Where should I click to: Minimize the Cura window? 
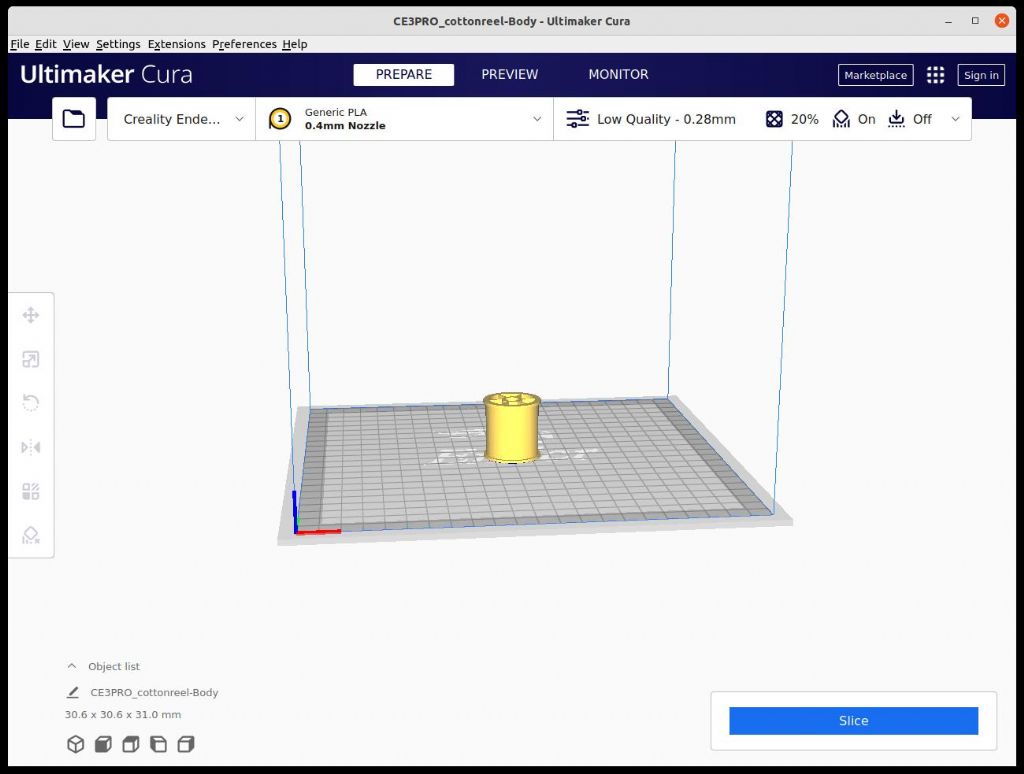(948, 21)
